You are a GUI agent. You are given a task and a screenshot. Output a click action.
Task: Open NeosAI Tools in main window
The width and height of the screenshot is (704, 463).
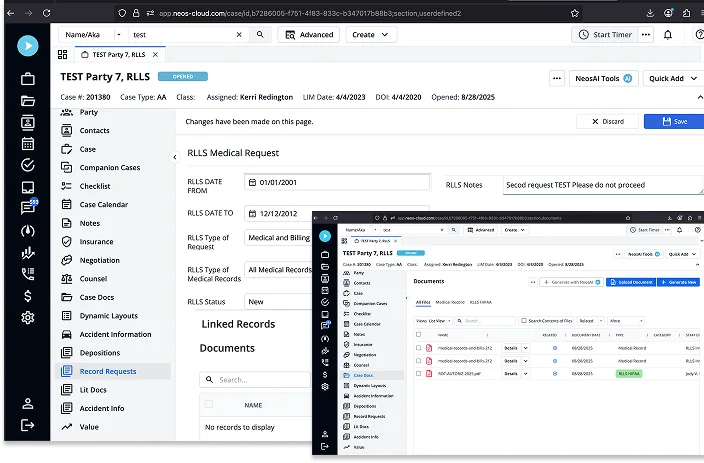pyautogui.click(x=603, y=78)
